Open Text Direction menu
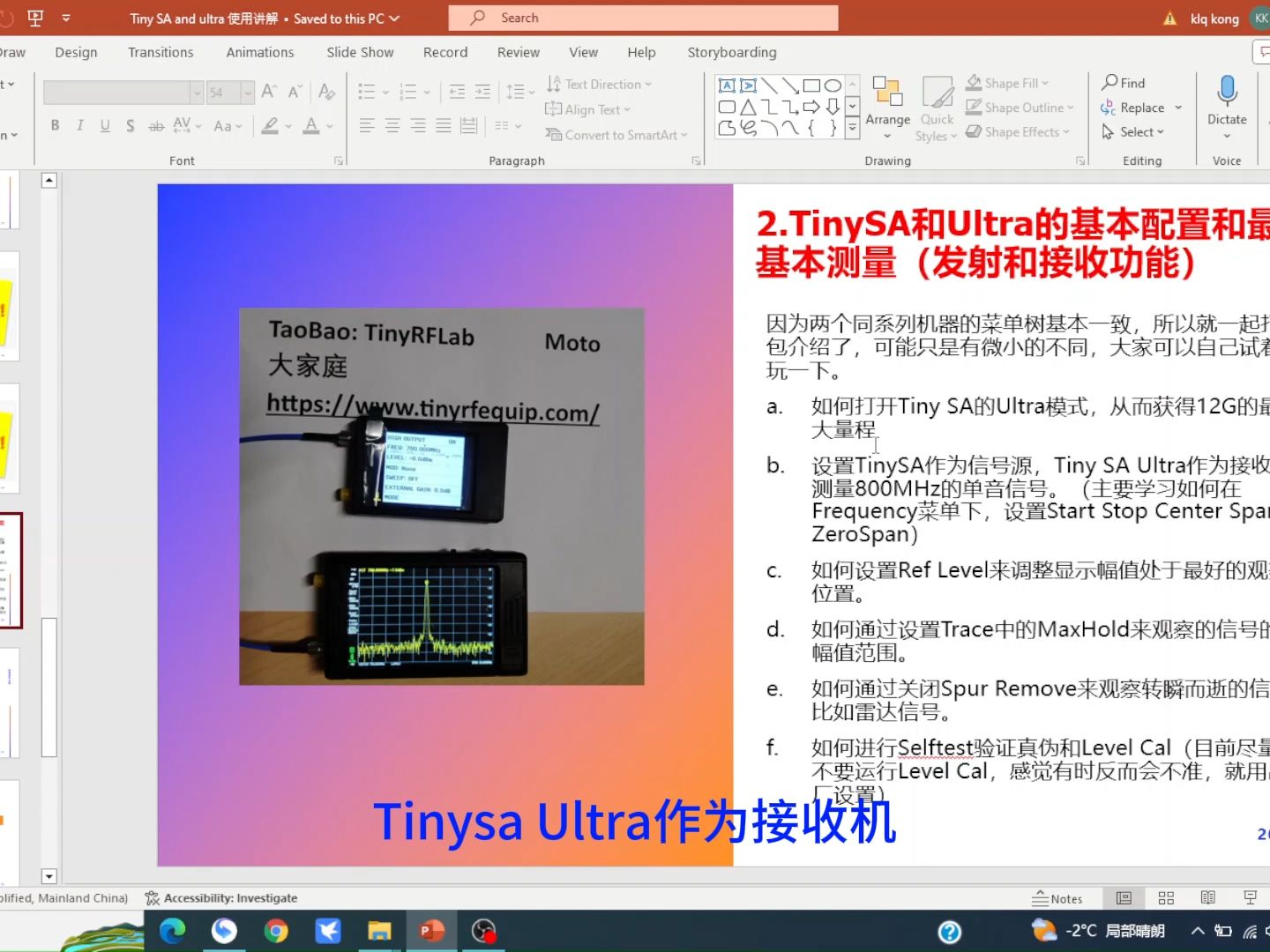Viewport: 1270px width, 952px height. (599, 84)
